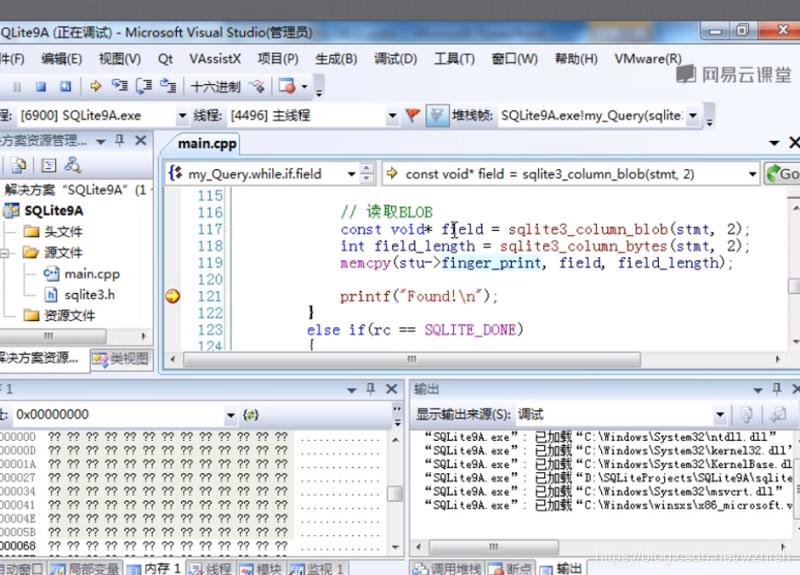Open 工具(T) menu
This screenshot has height=575, width=800.
454,59
